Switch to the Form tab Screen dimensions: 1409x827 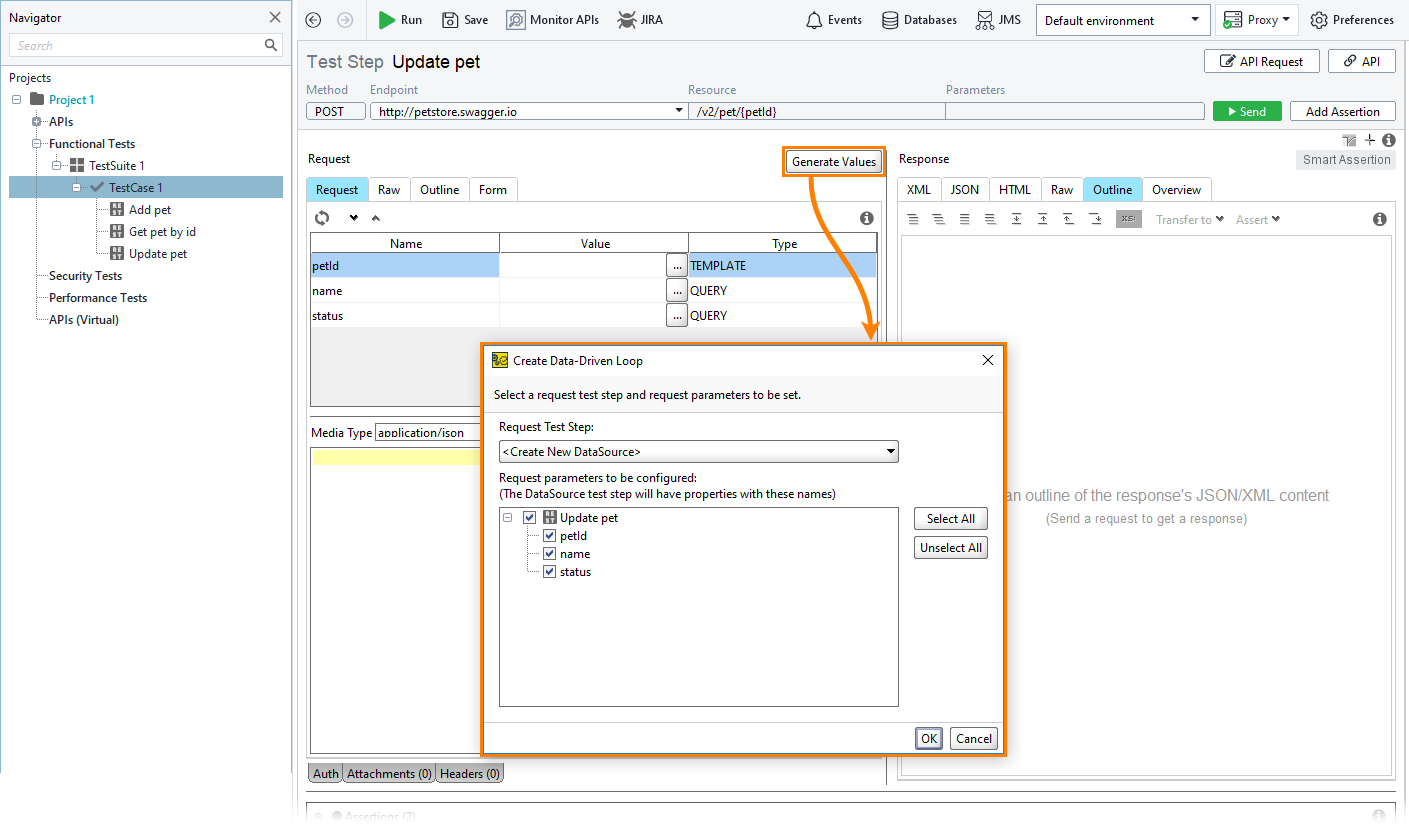click(493, 190)
